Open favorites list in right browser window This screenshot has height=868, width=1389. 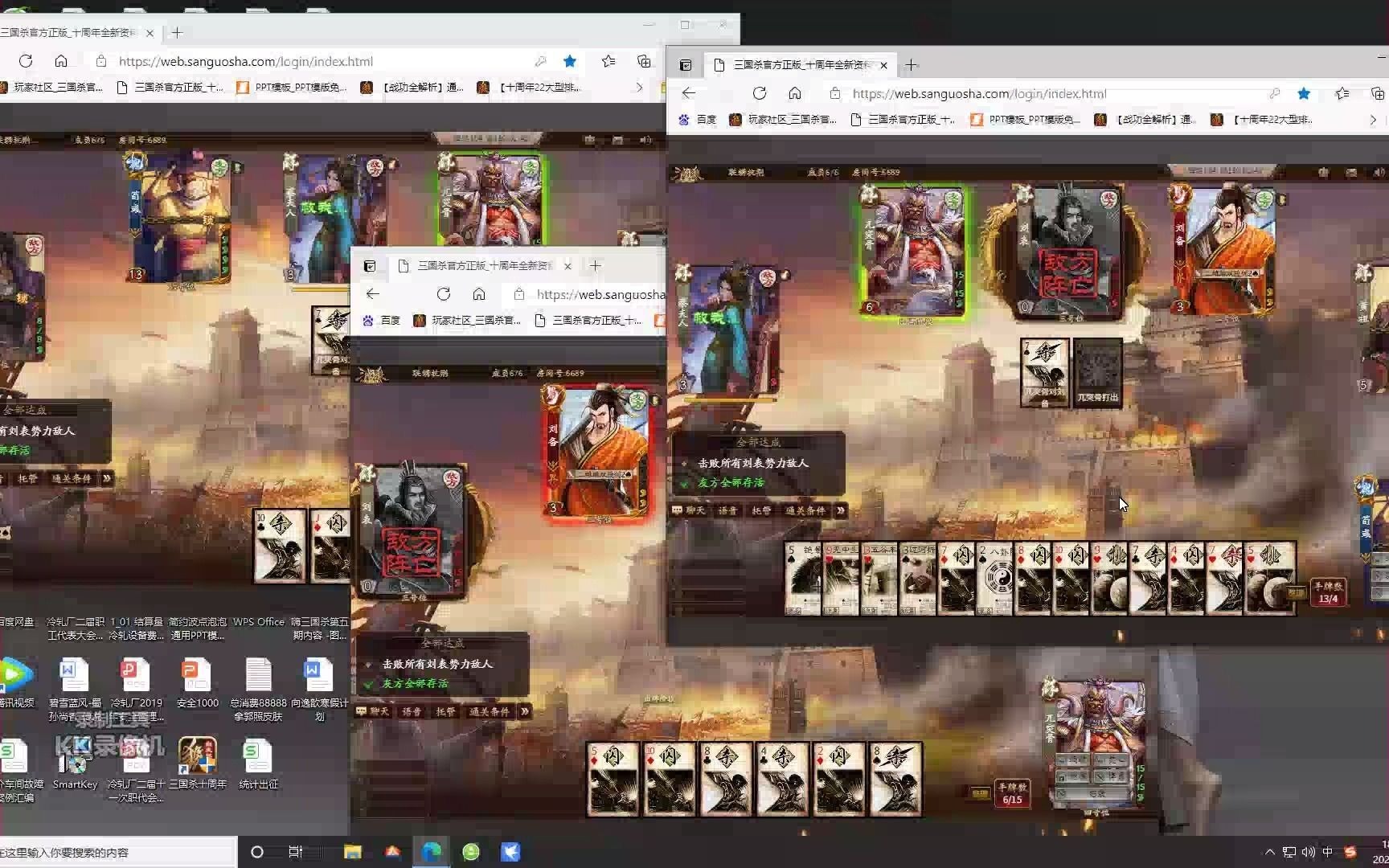[x=1342, y=93]
